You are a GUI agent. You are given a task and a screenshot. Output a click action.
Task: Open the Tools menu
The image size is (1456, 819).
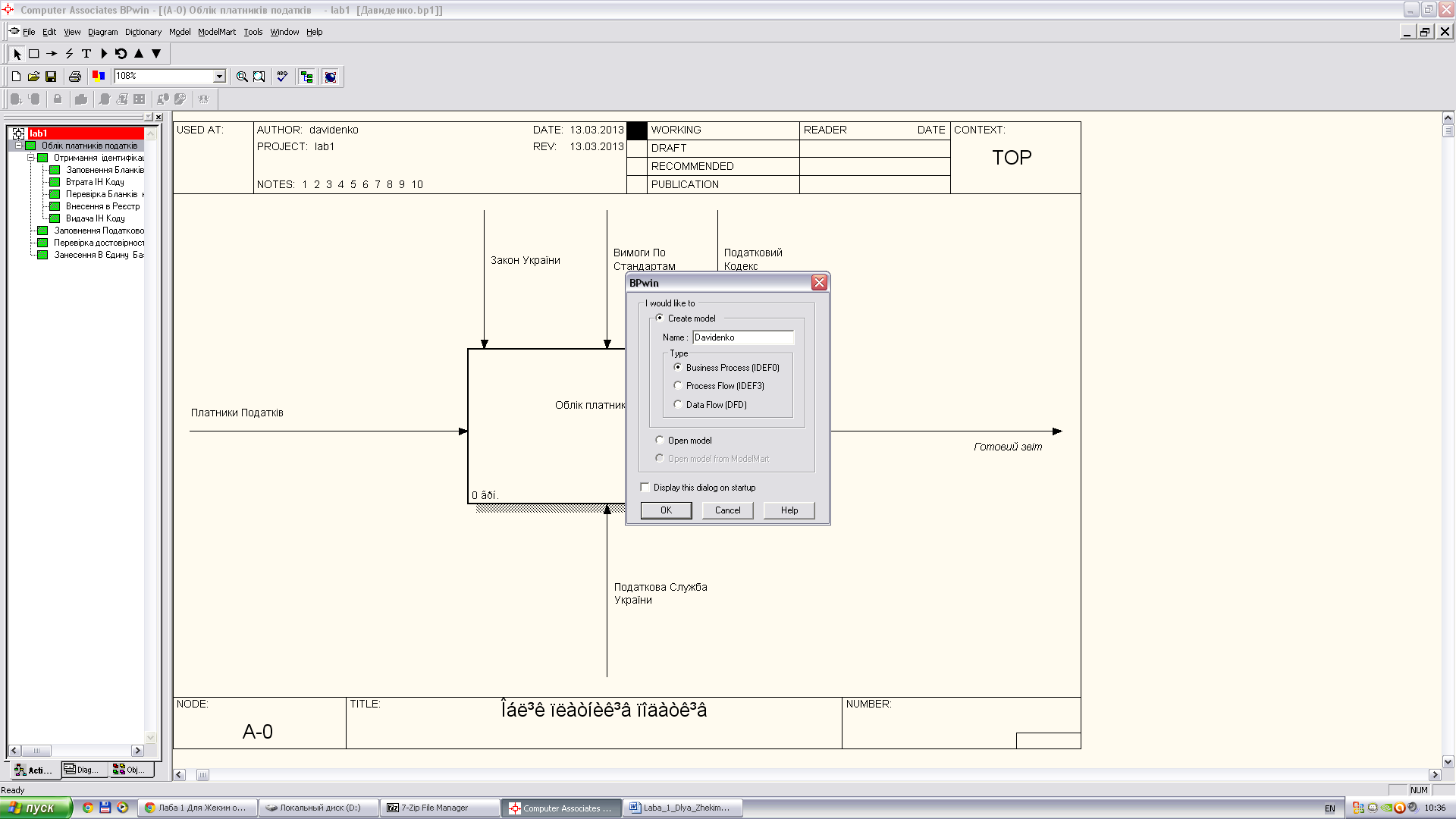click(x=253, y=32)
